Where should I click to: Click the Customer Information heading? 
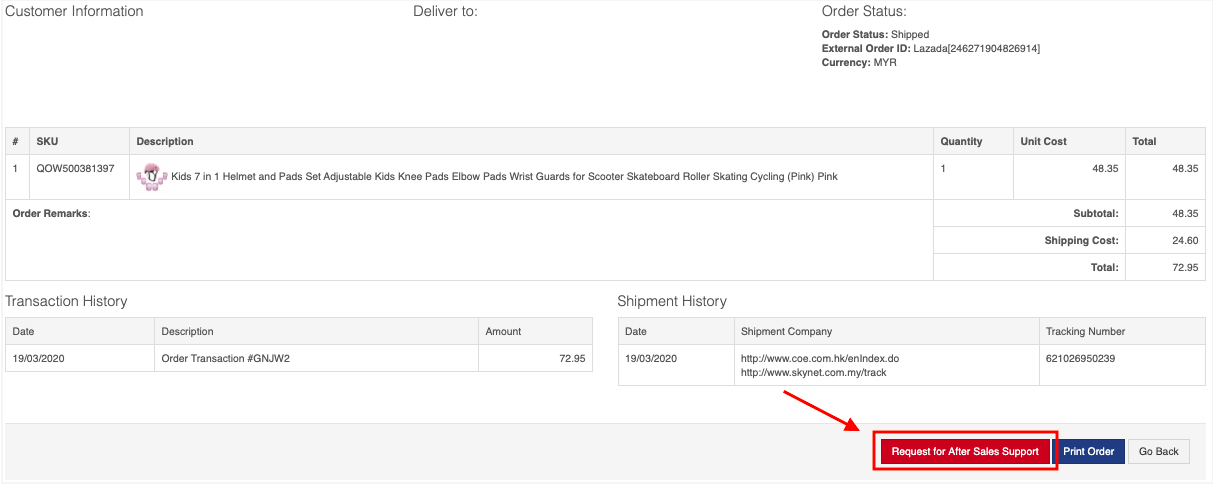point(75,12)
